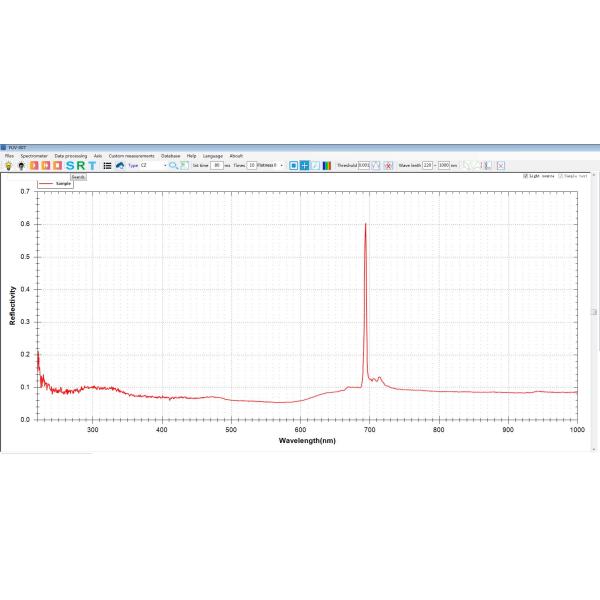Click the green S spectrum icon

[x=70, y=165]
